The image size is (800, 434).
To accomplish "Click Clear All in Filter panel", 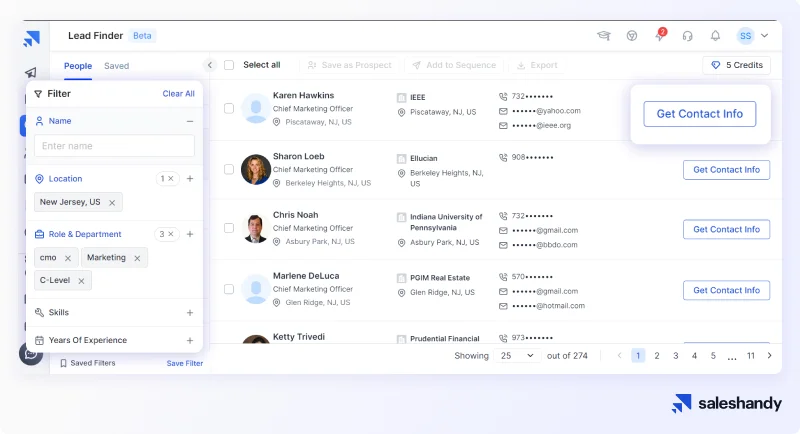I will pos(178,93).
